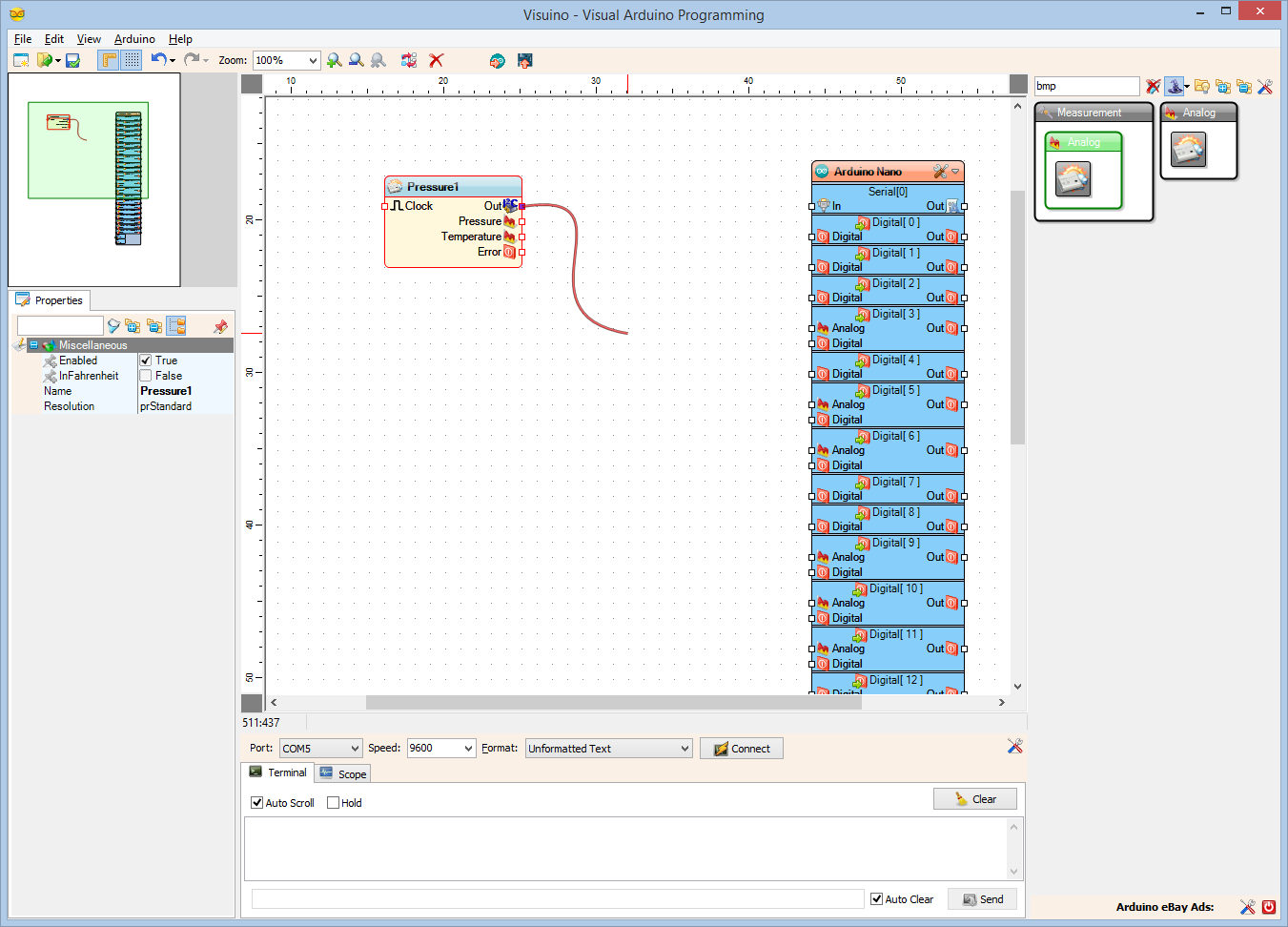Open the Format dropdown

pyautogui.click(x=685, y=749)
